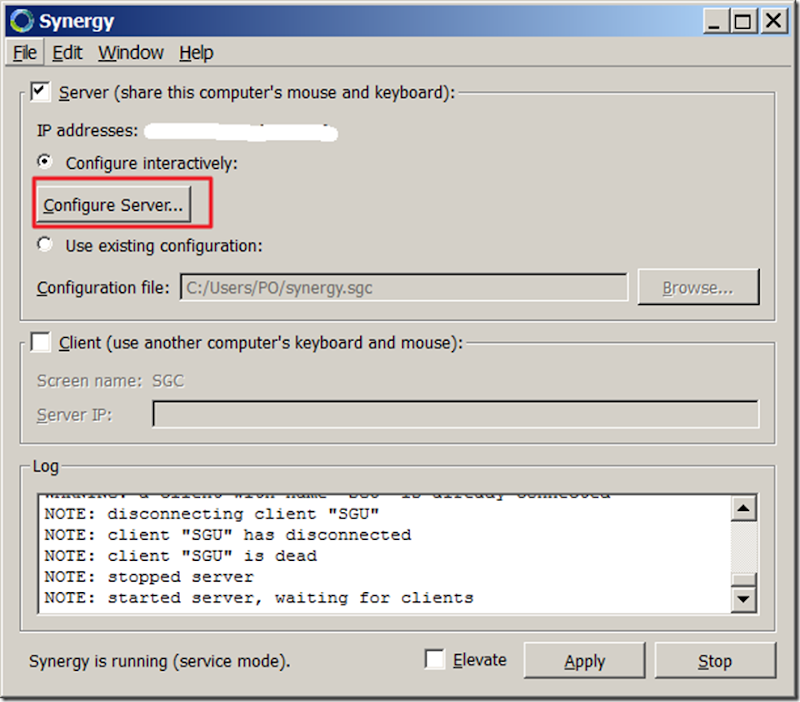
Task: Click the Server IP input field
Action: coord(456,414)
